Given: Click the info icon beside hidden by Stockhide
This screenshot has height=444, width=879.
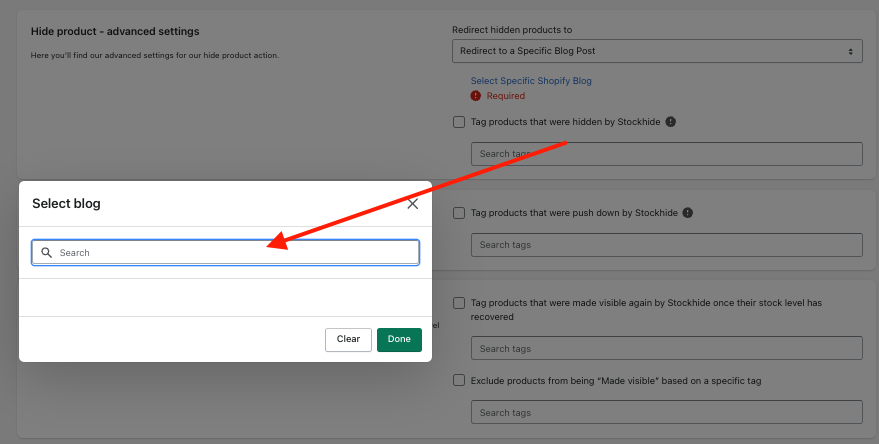Looking at the screenshot, I should 671,122.
